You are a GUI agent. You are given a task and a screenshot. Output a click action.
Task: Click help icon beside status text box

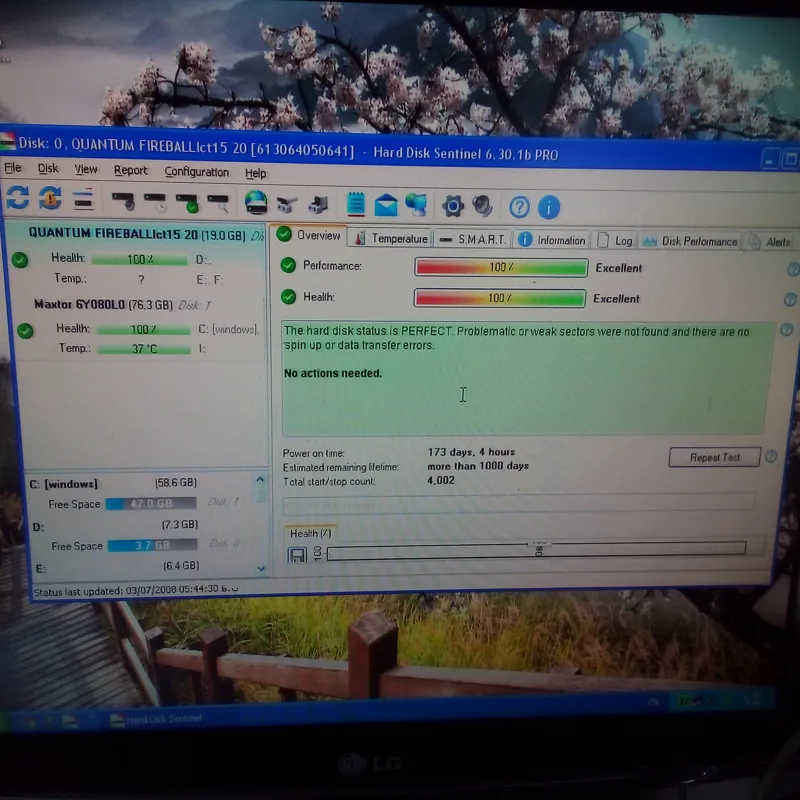787,330
